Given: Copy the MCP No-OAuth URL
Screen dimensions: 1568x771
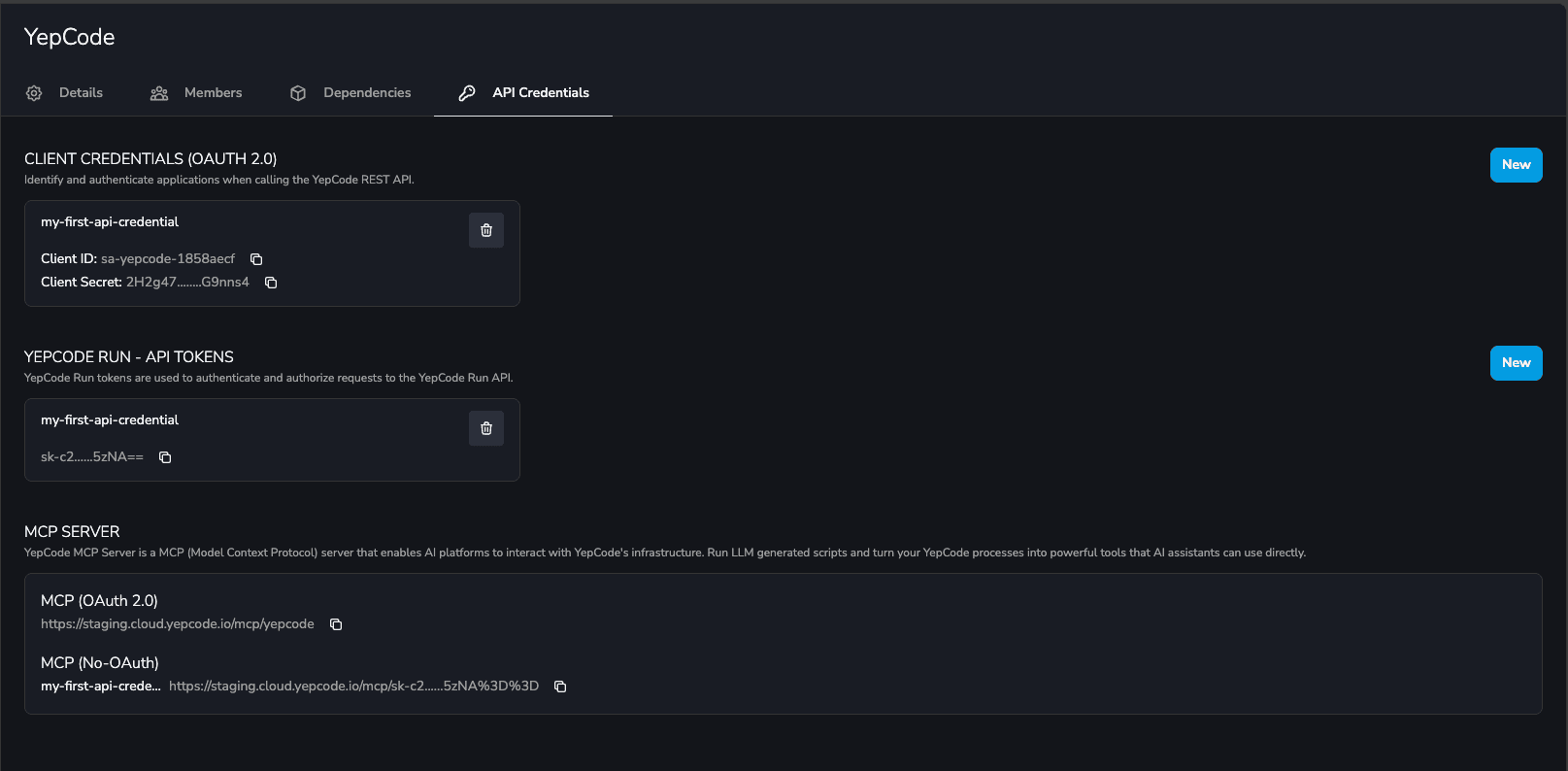Looking at the screenshot, I should click(x=560, y=687).
